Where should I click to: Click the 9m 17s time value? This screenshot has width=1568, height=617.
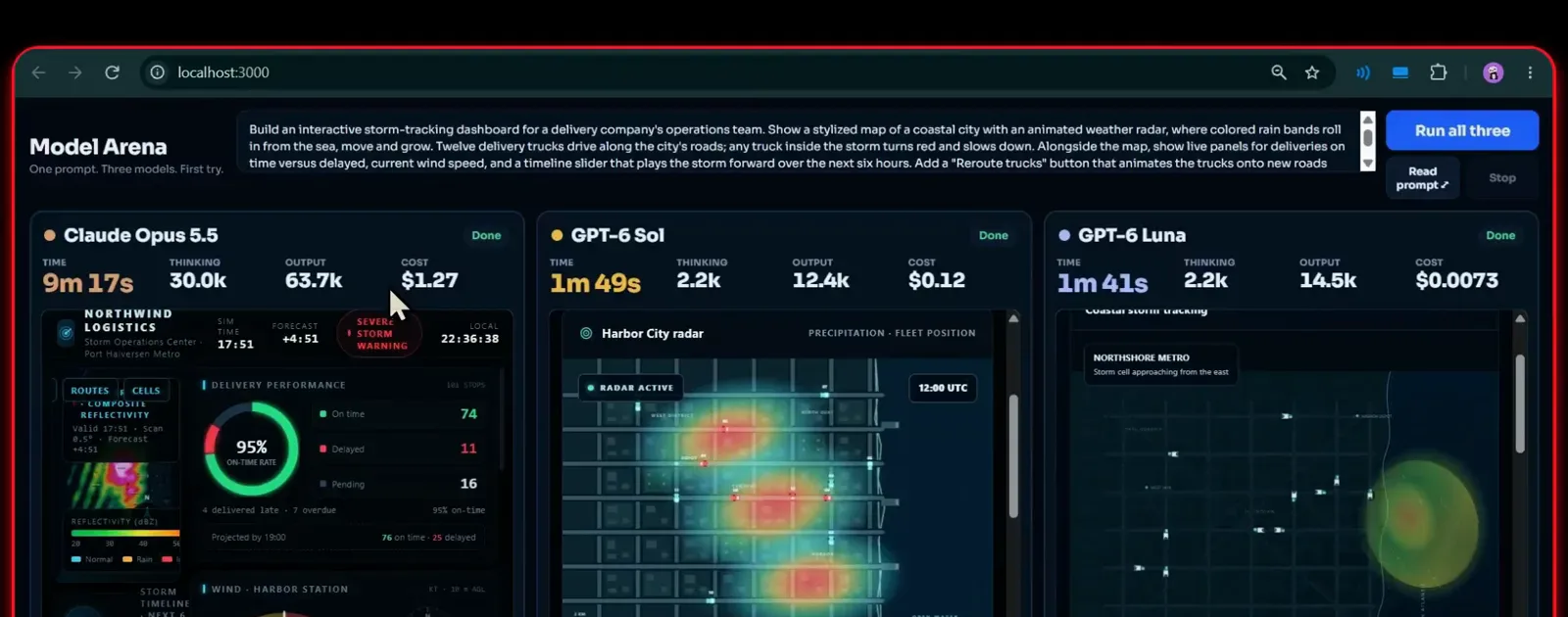point(88,283)
